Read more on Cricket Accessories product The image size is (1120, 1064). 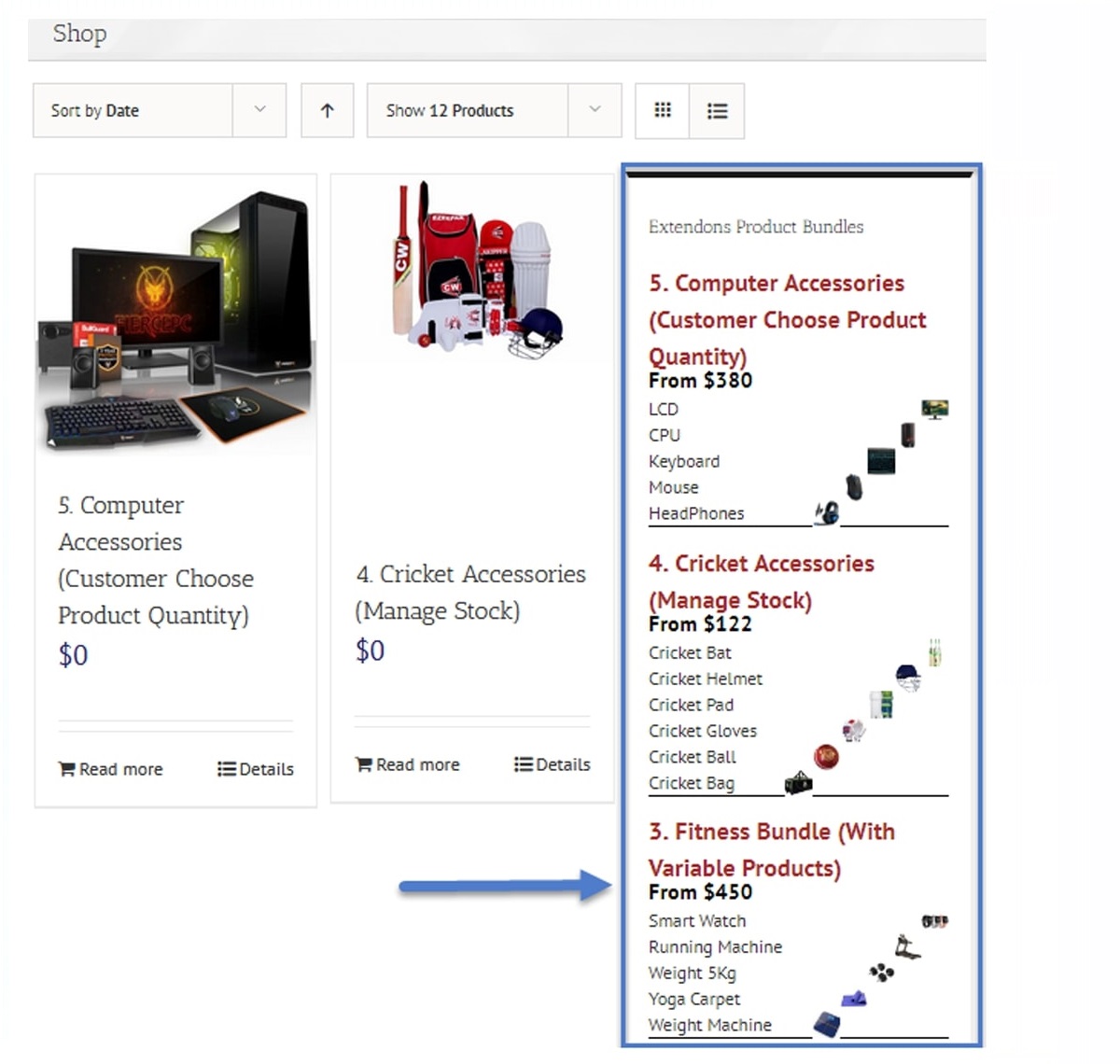(408, 764)
